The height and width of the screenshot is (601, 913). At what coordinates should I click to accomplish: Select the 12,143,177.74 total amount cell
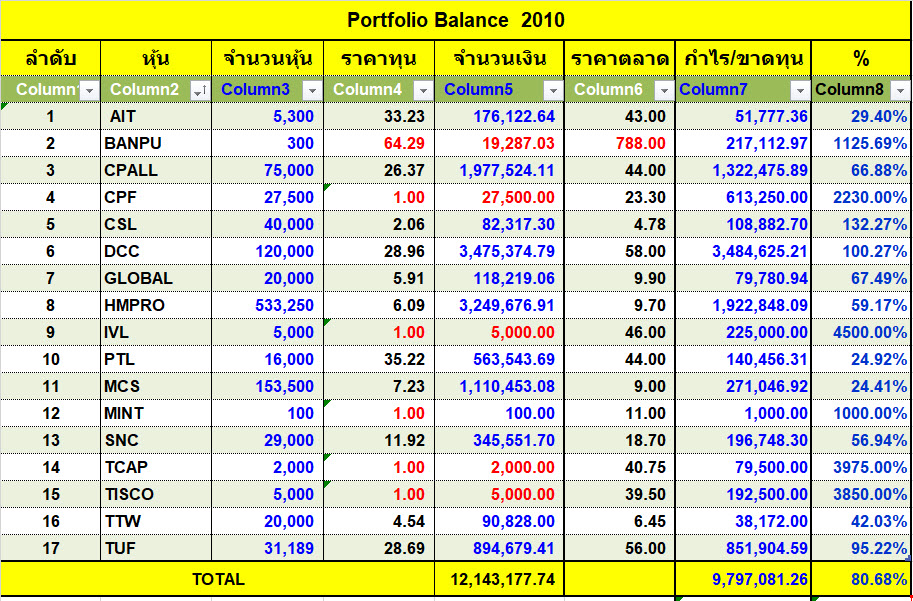[499, 579]
